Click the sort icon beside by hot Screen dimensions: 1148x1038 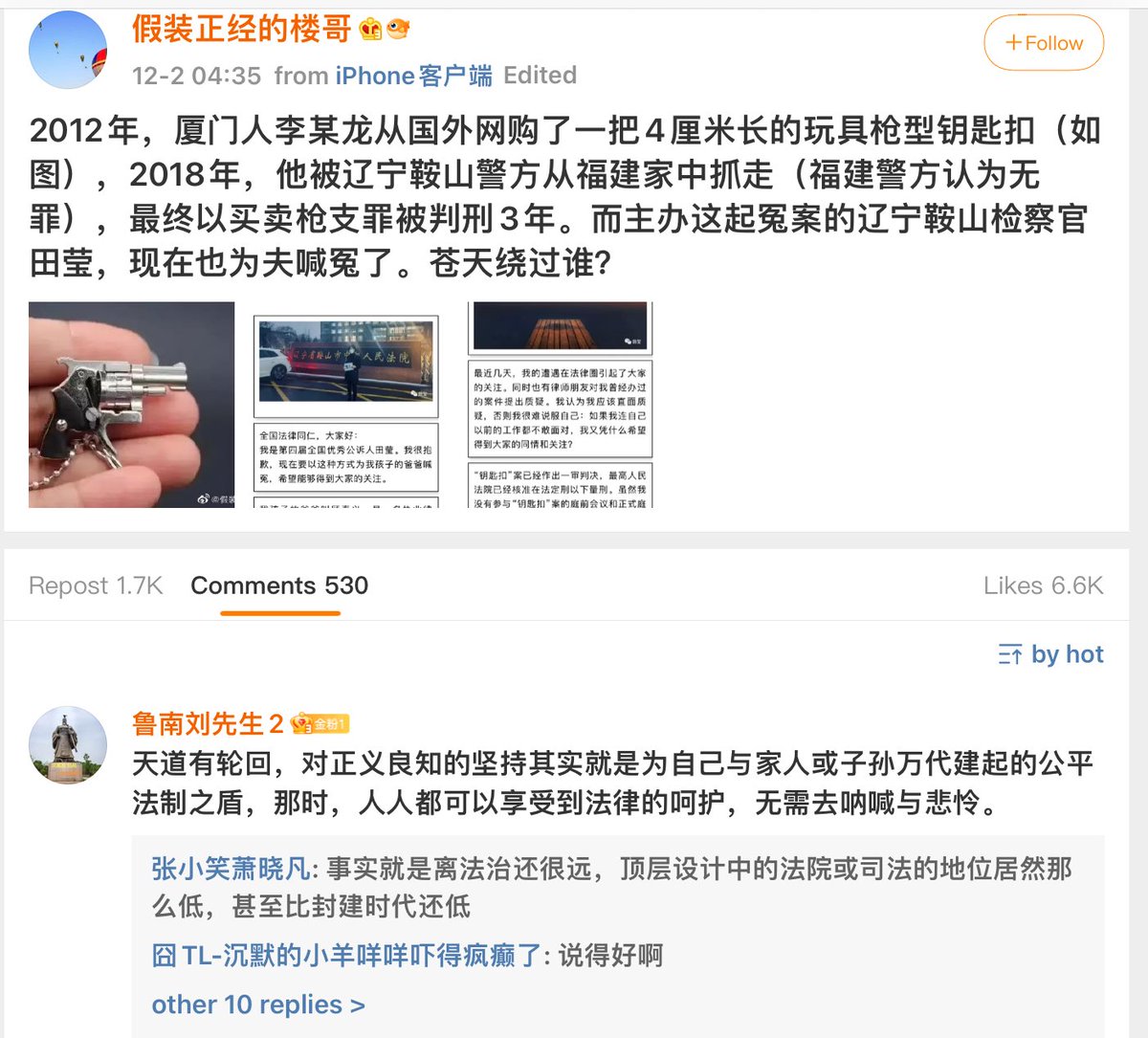click(x=1010, y=654)
